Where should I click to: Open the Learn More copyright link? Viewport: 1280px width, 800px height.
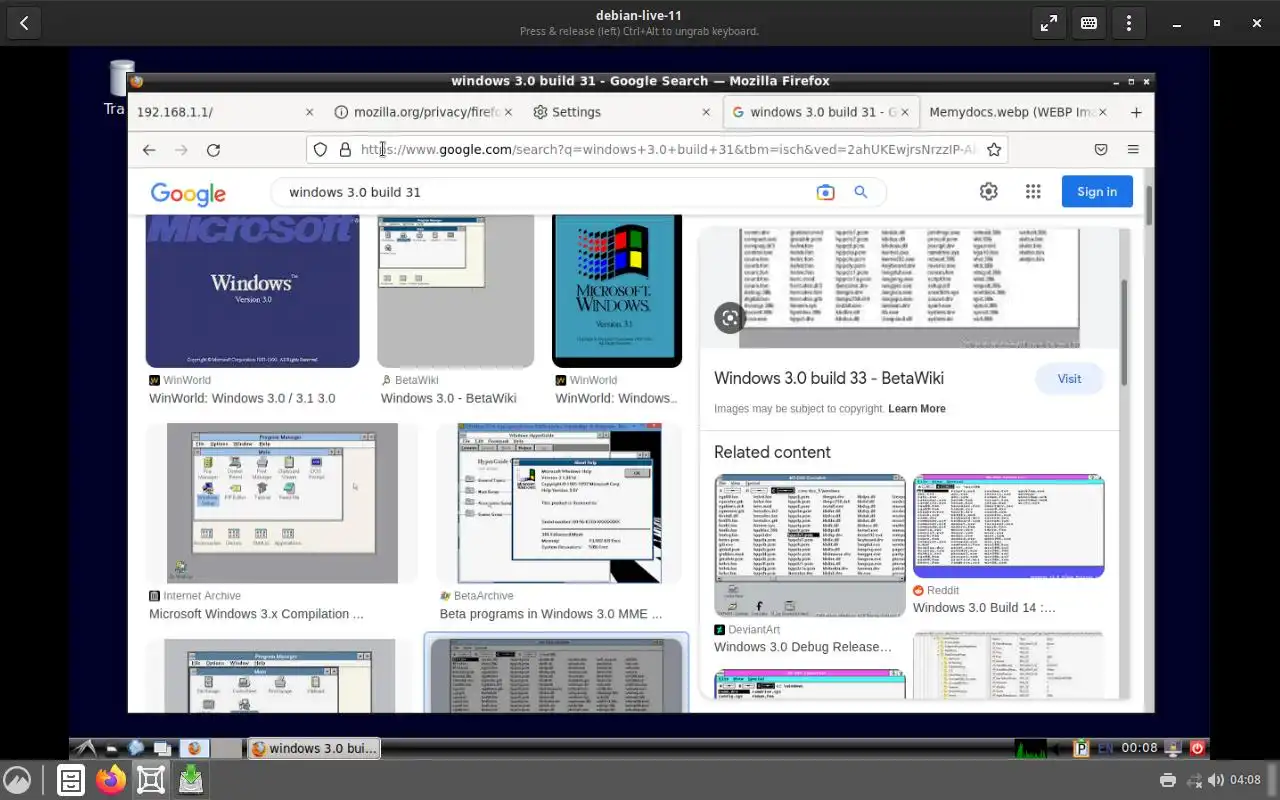point(916,409)
